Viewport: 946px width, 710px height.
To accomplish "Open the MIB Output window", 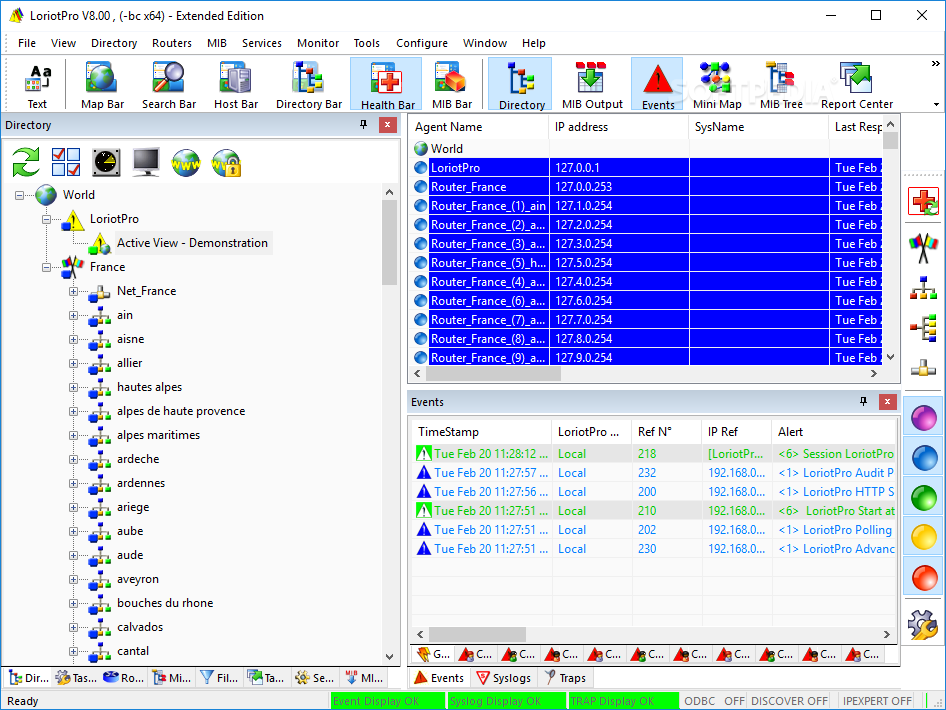I will click(592, 85).
